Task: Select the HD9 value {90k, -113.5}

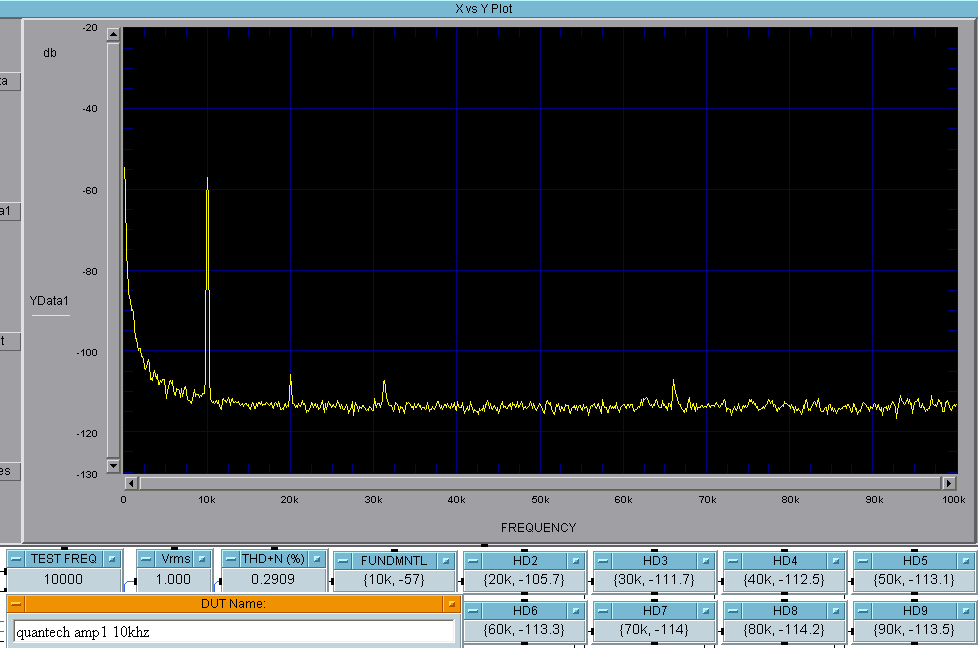Action: 914,630
